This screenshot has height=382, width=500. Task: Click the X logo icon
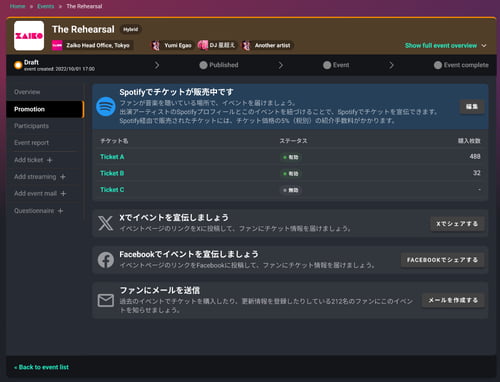click(x=106, y=223)
